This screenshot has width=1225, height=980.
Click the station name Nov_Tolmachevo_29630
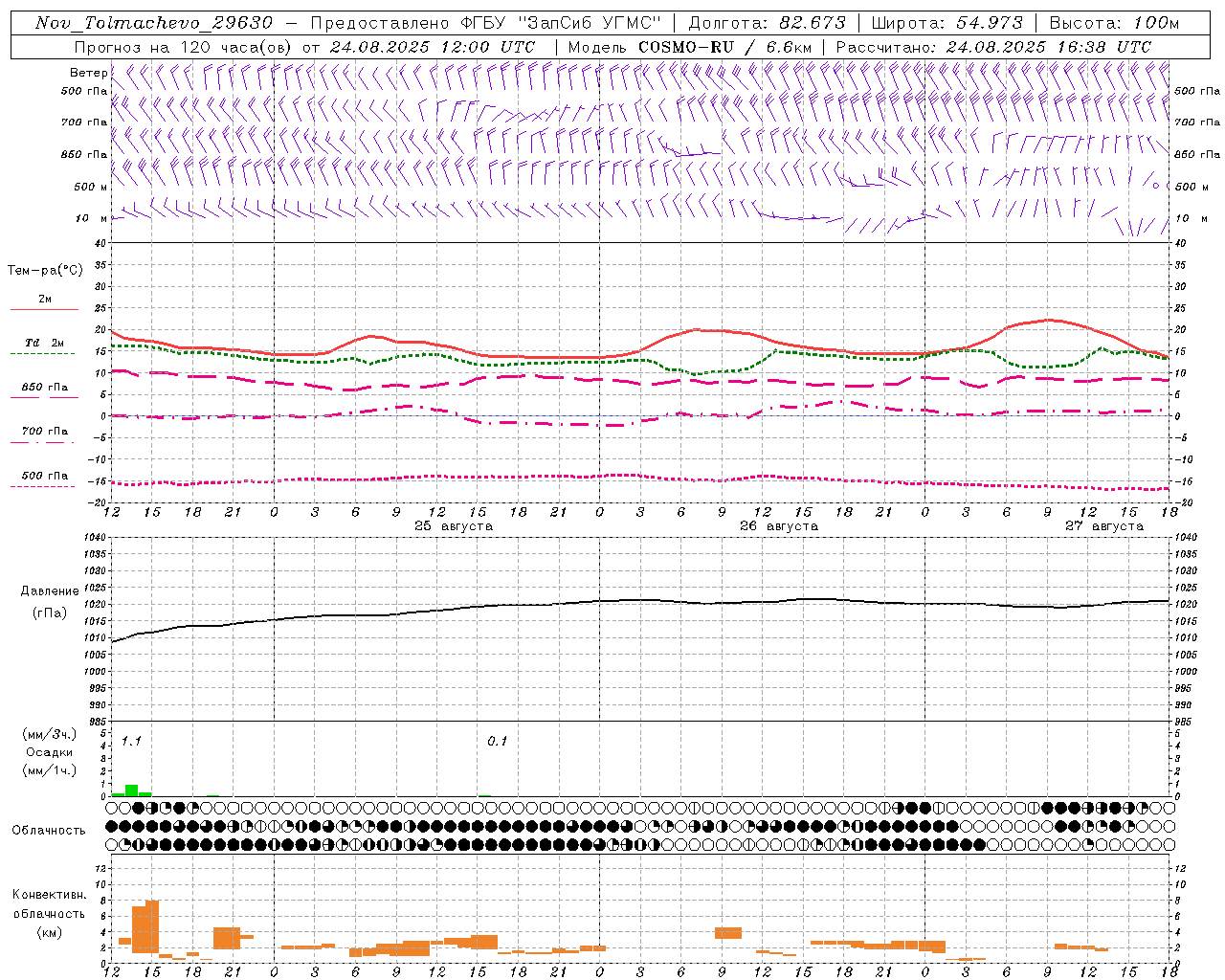154,23
